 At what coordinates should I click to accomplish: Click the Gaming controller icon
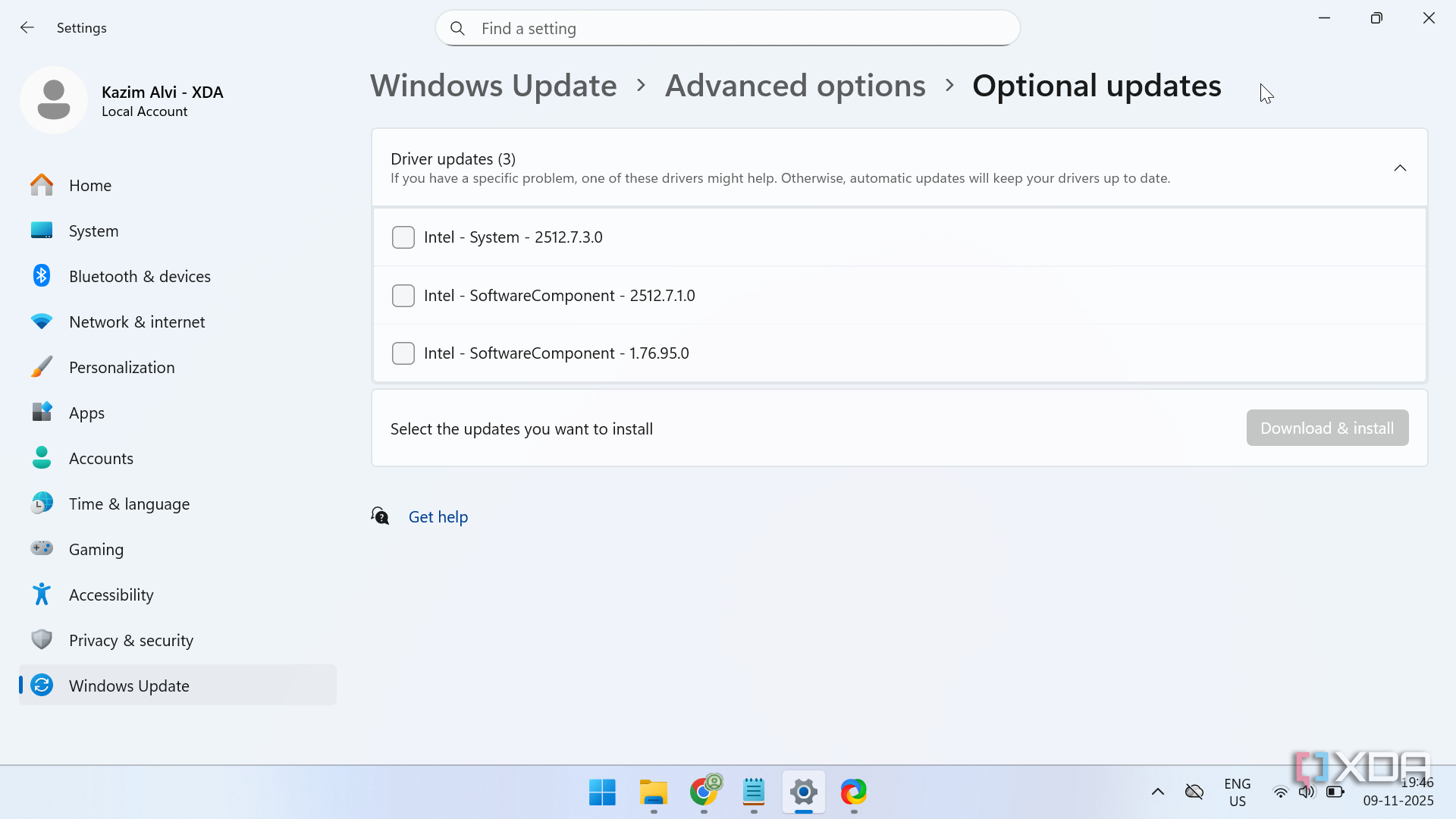point(42,548)
